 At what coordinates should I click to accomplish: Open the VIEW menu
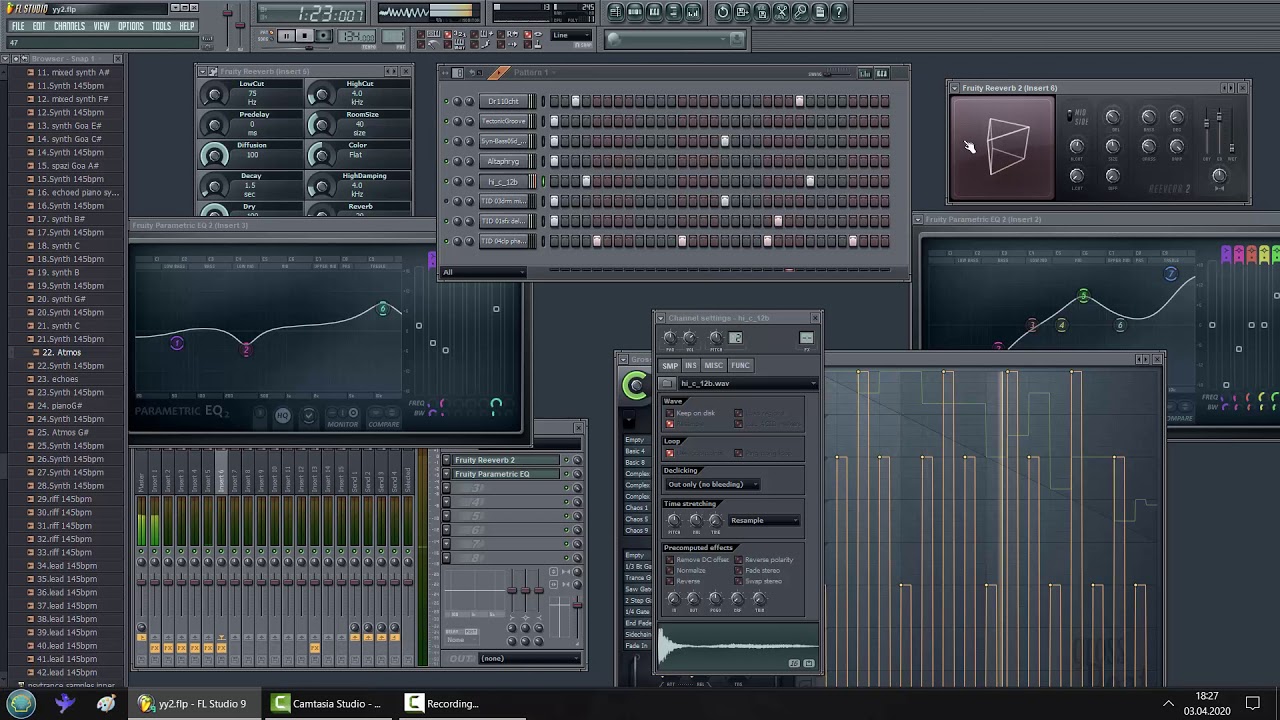click(102, 26)
